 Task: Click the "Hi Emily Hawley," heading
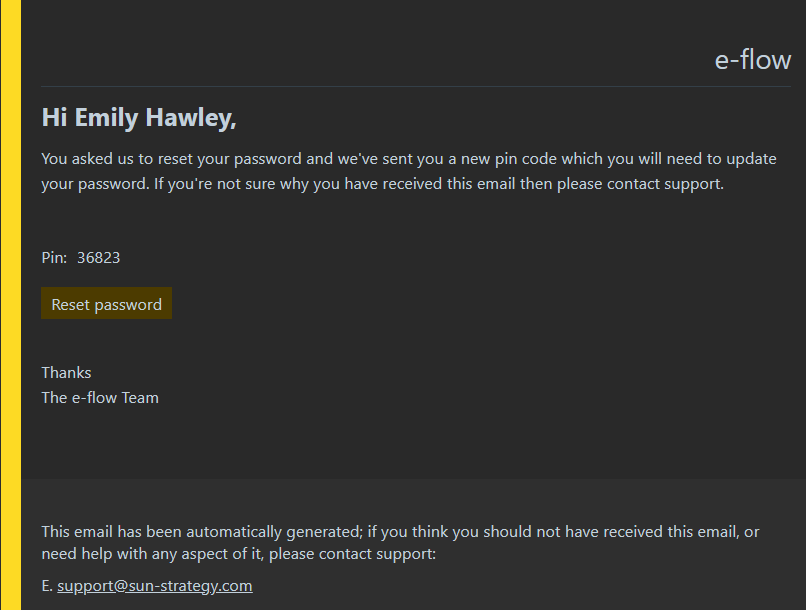click(x=139, y=118)
